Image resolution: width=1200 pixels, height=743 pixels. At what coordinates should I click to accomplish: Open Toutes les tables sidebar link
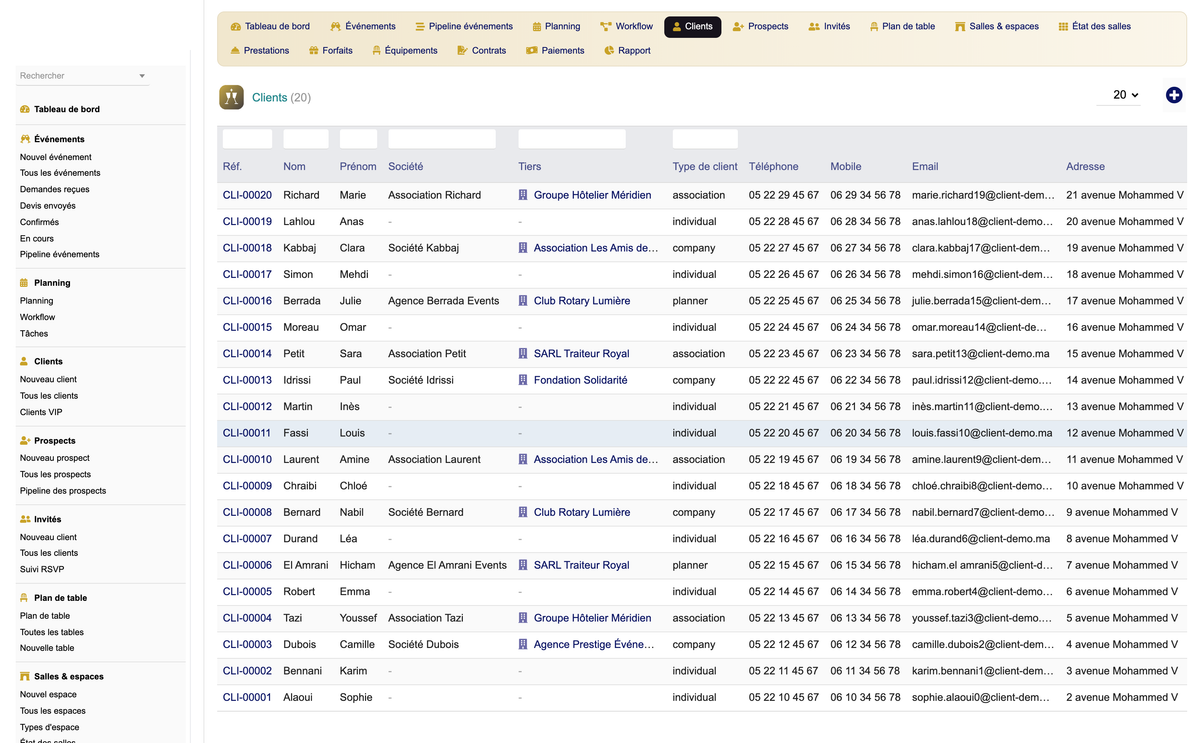pos(52,632)
